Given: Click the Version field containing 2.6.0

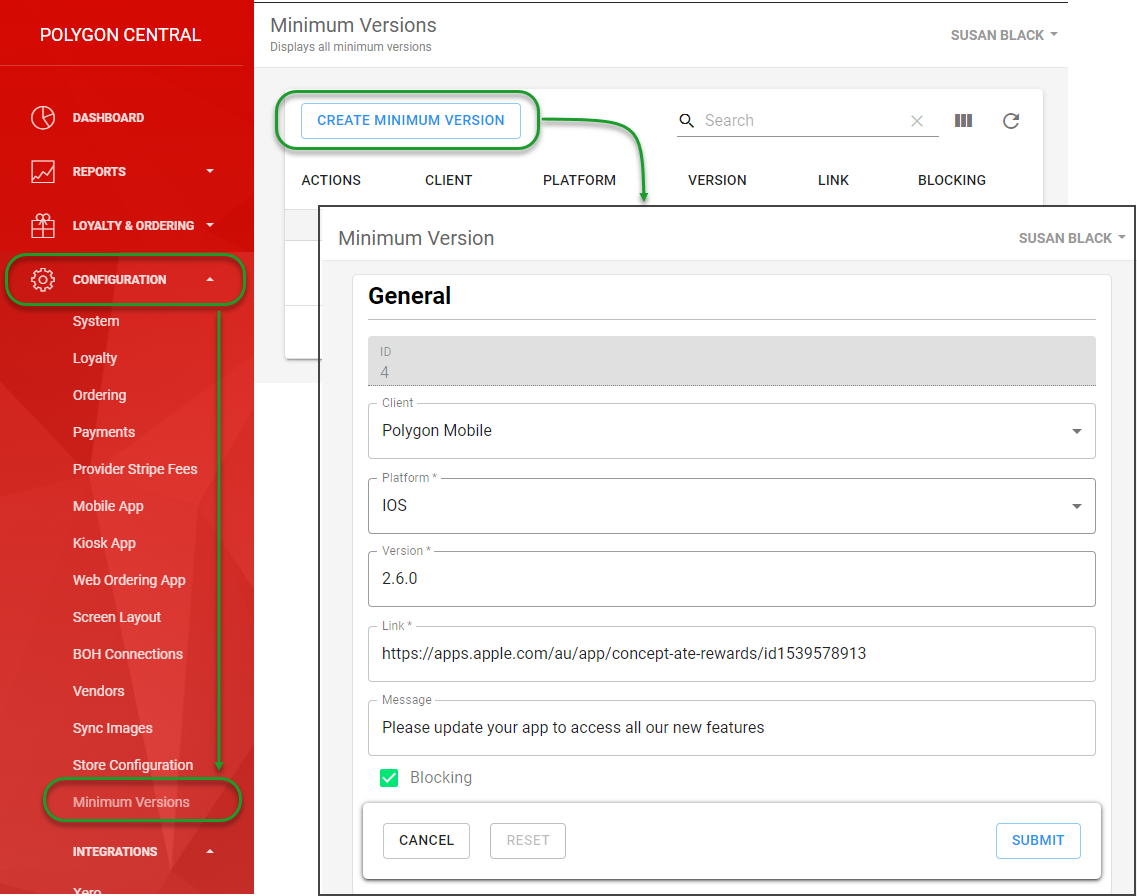Looking at the screenshot, I should click(x=732, y=579).
